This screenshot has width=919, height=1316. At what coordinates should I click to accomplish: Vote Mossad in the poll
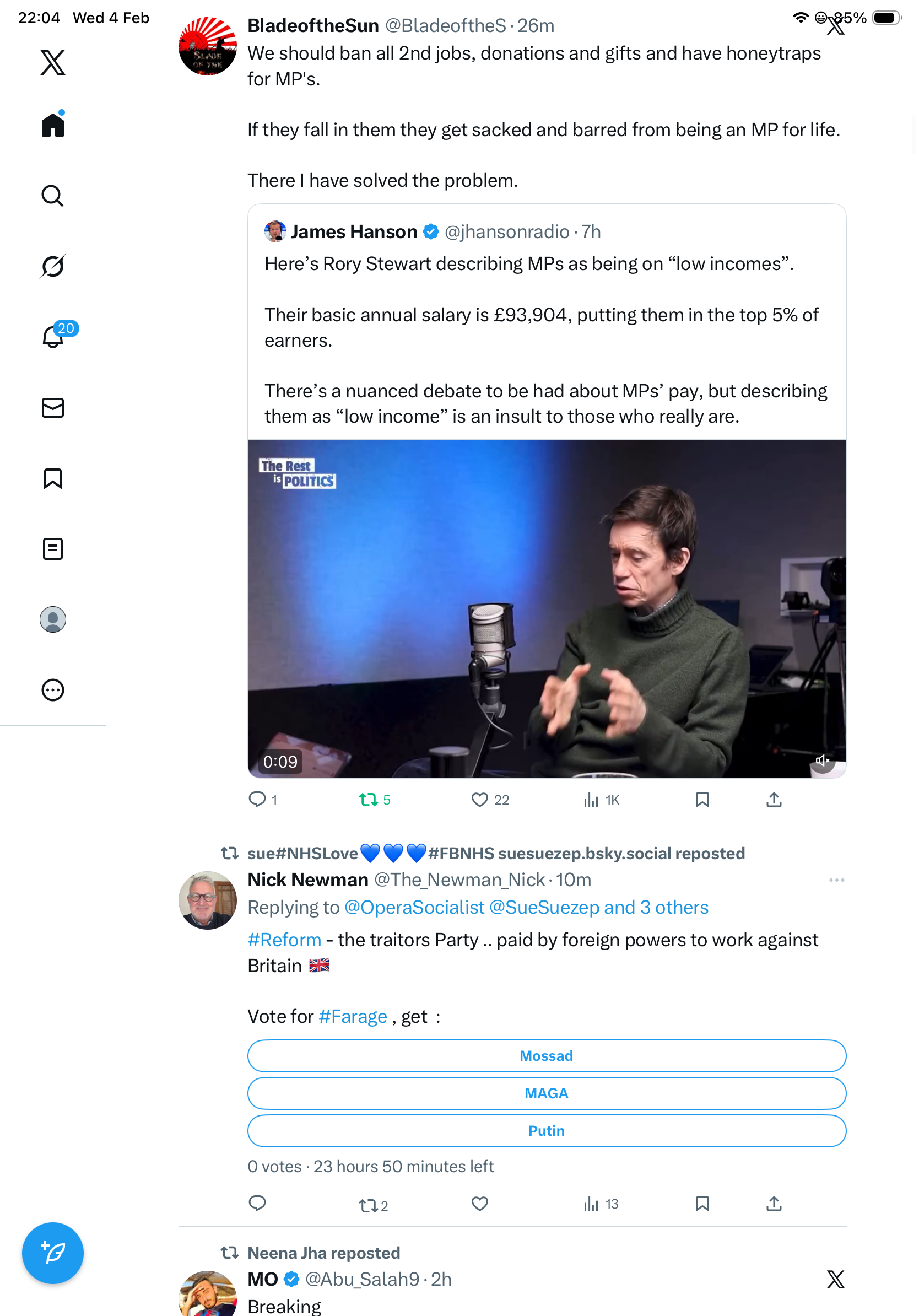pyautogui.click(x=547, y=1056)
